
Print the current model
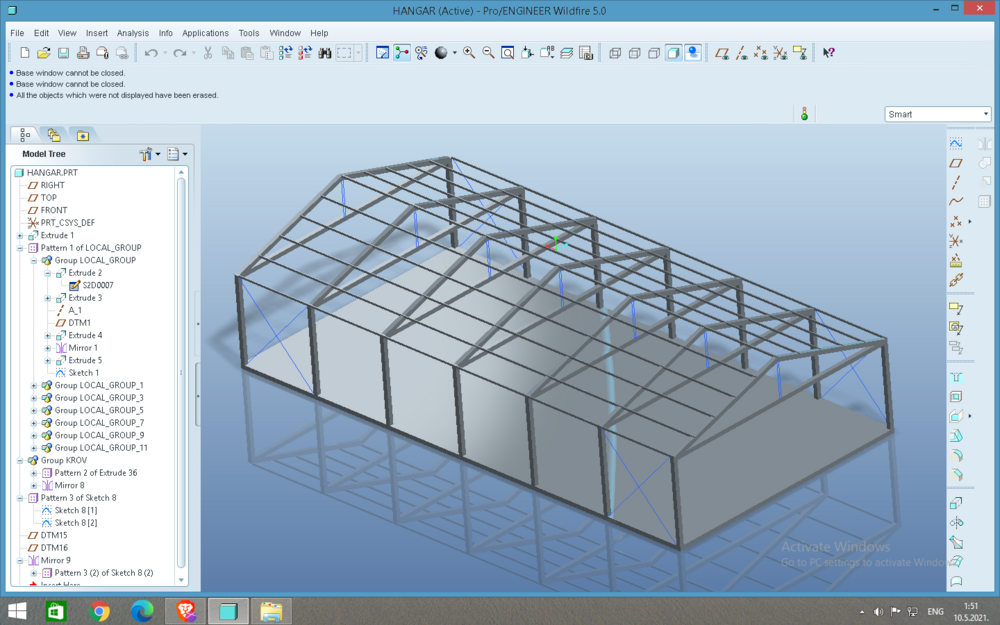tap(83, 53)
